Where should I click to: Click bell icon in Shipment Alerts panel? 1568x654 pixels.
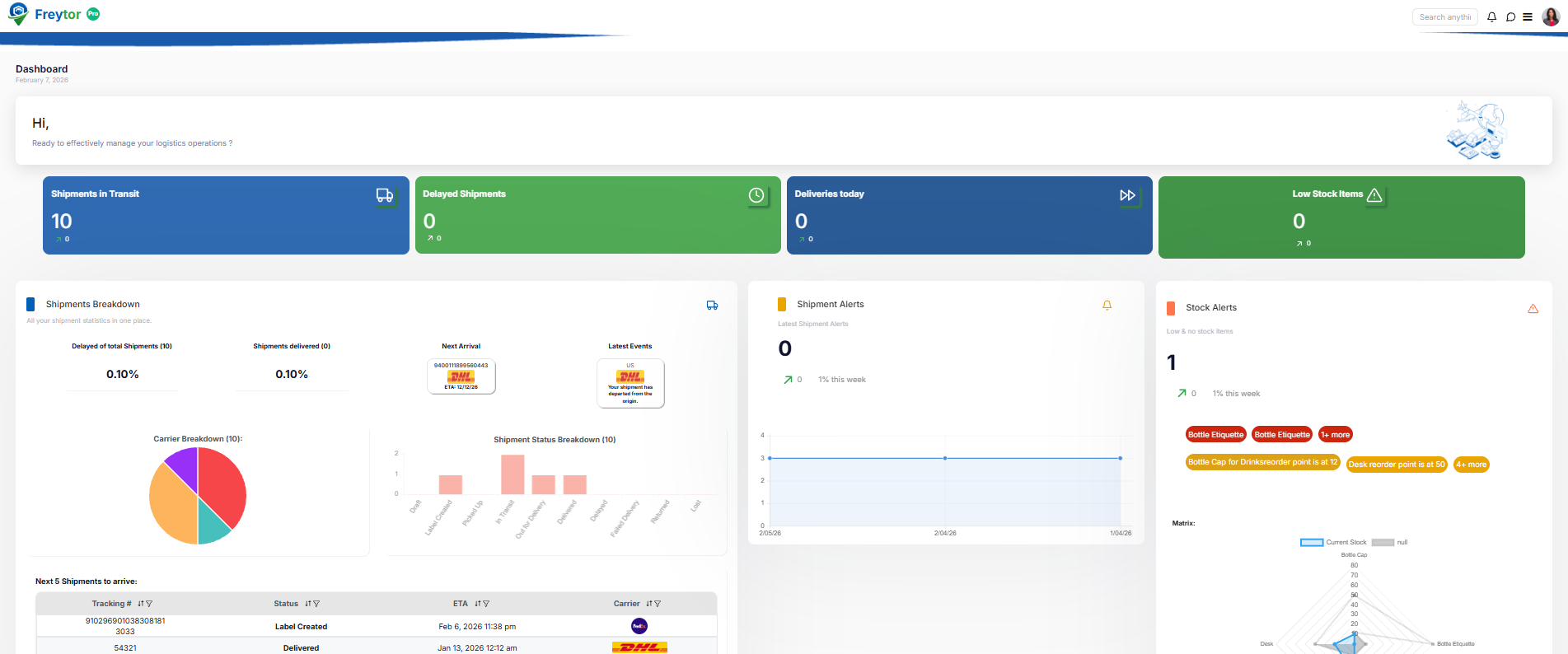1107,305
